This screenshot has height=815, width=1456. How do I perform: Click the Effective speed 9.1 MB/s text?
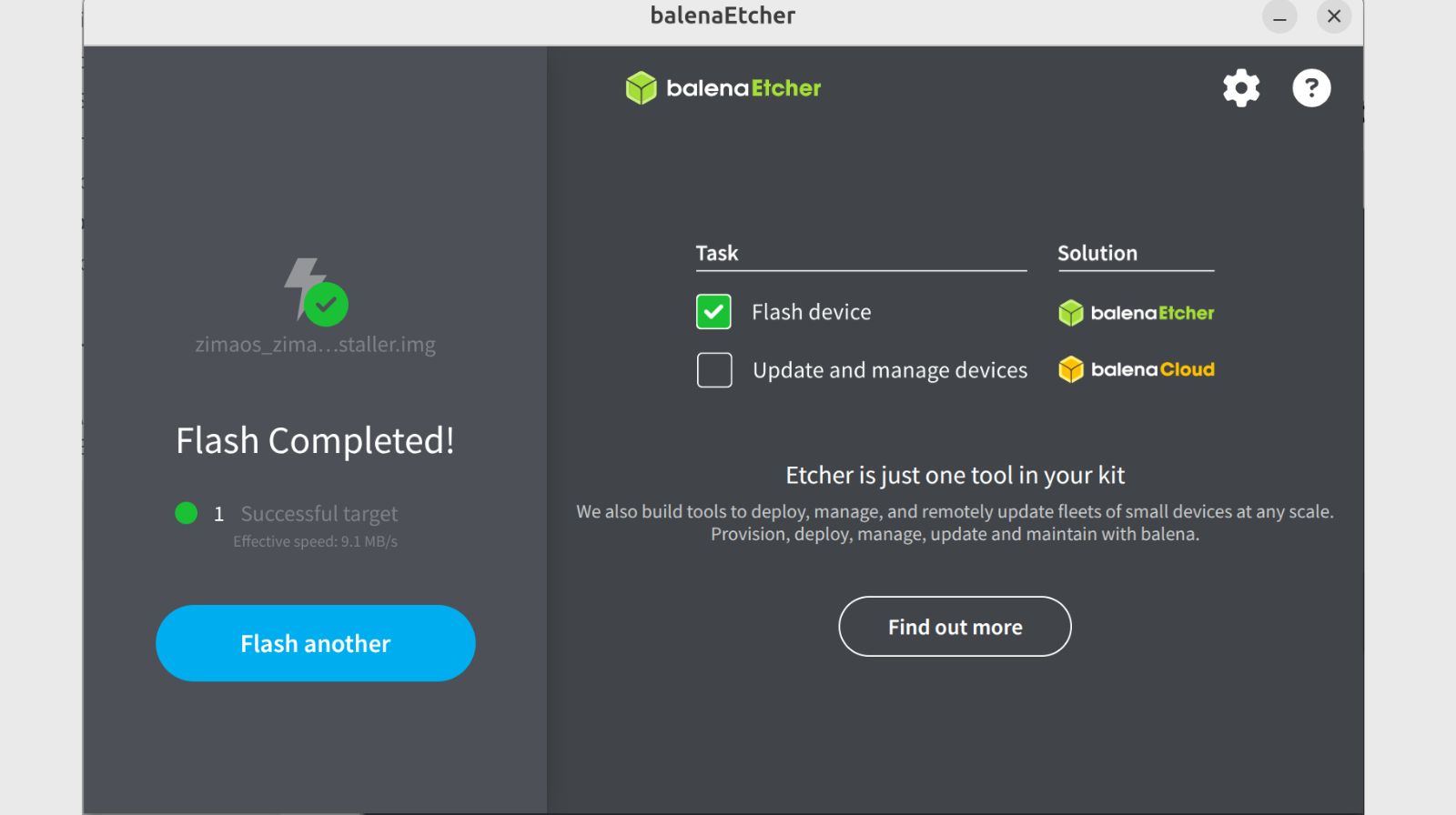(315, 541)
